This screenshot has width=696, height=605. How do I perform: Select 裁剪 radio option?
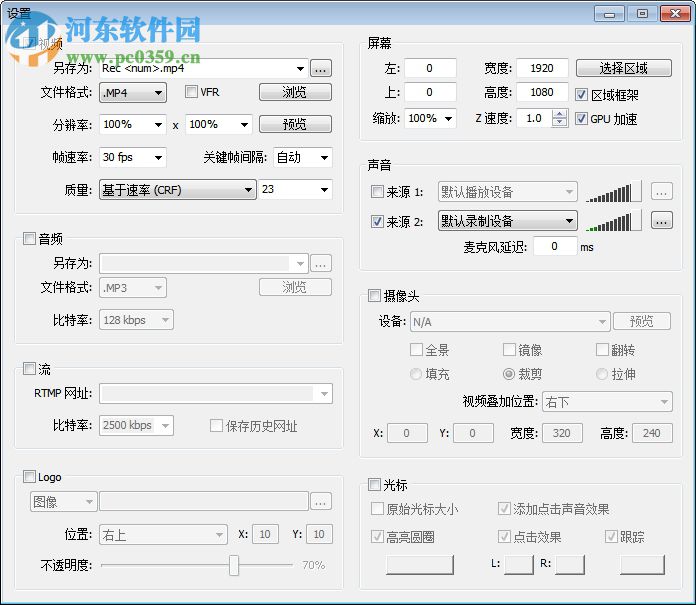tap(509, 374)
